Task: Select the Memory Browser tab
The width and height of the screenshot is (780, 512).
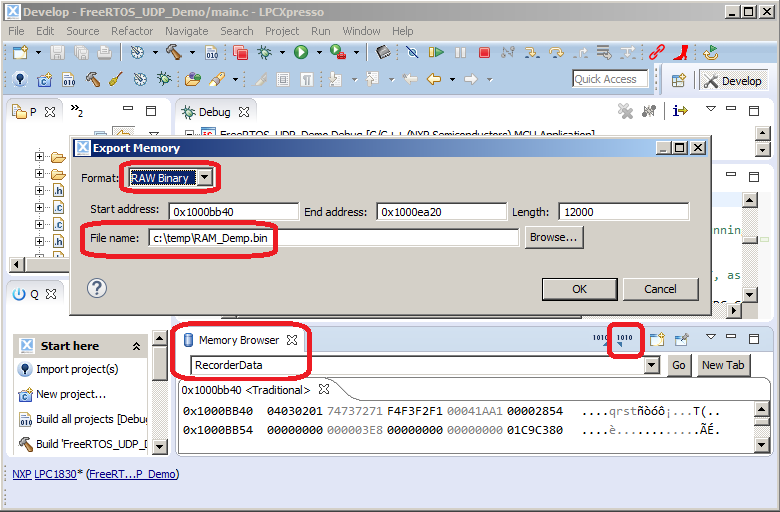Action: [238, 340]
